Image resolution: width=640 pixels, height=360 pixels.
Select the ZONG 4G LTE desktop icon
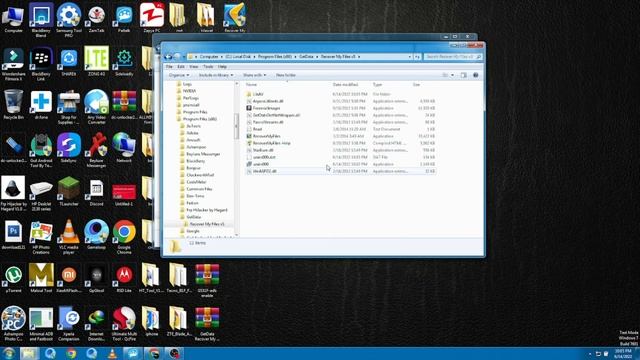pos(96,61)
